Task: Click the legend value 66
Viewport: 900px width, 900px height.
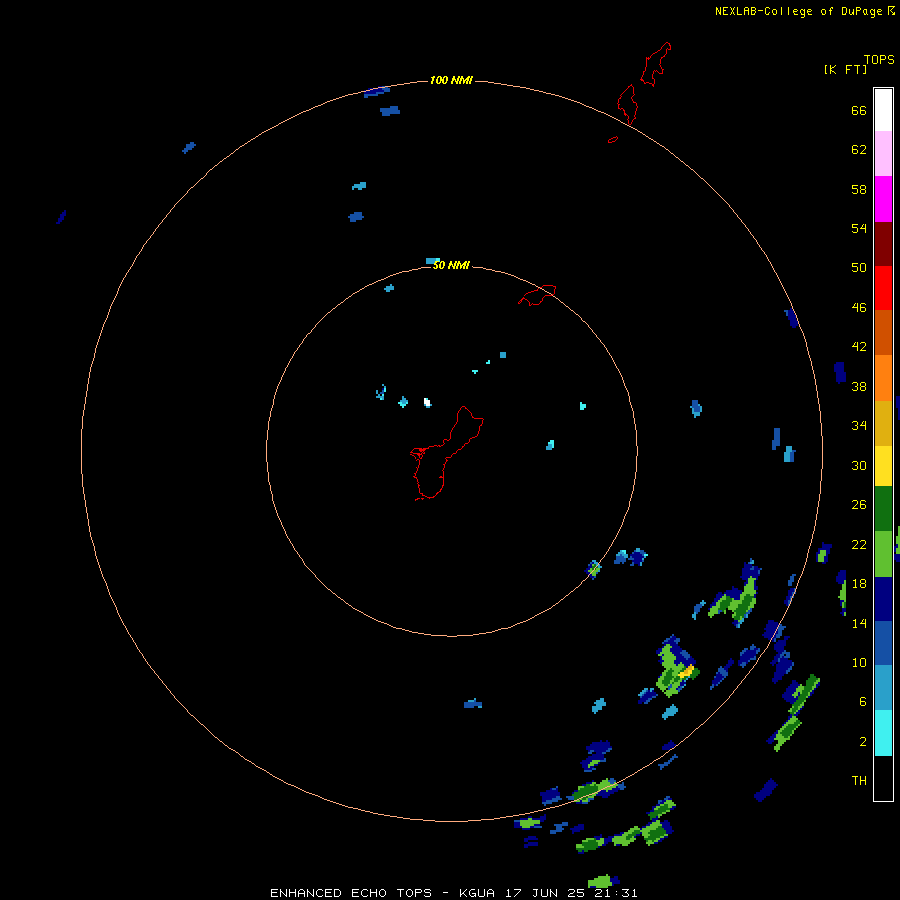Action: click(x=859, y=111)
